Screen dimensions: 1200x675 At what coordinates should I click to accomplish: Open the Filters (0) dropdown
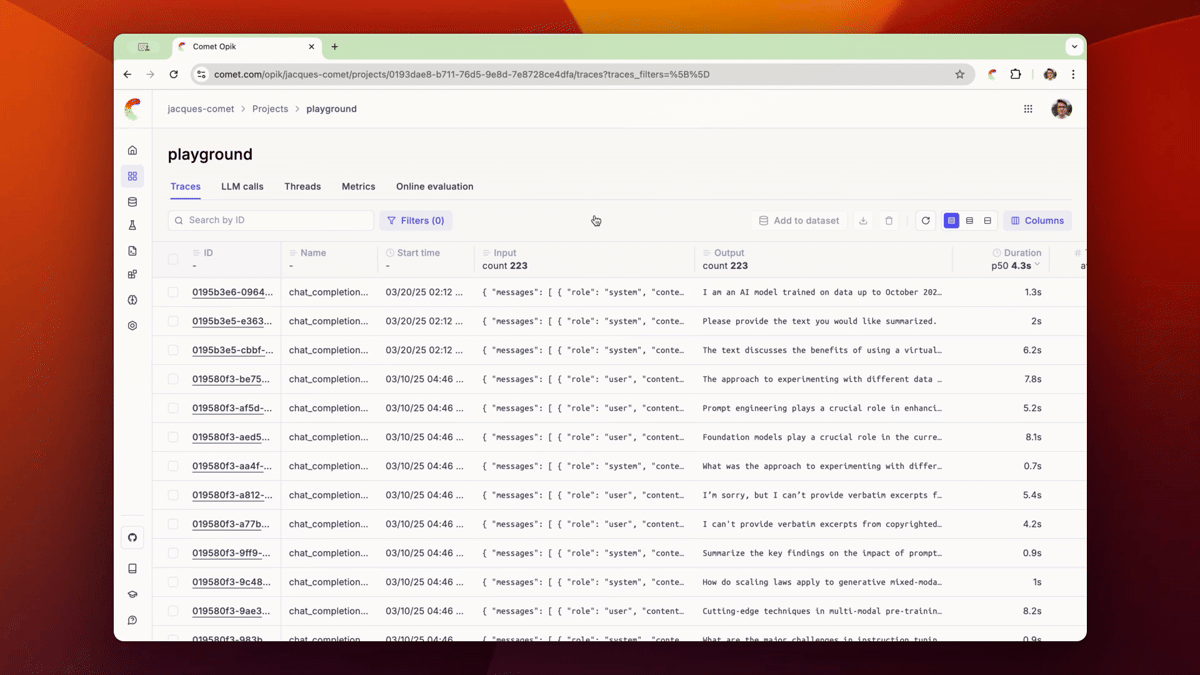click(x=416, y=221)
